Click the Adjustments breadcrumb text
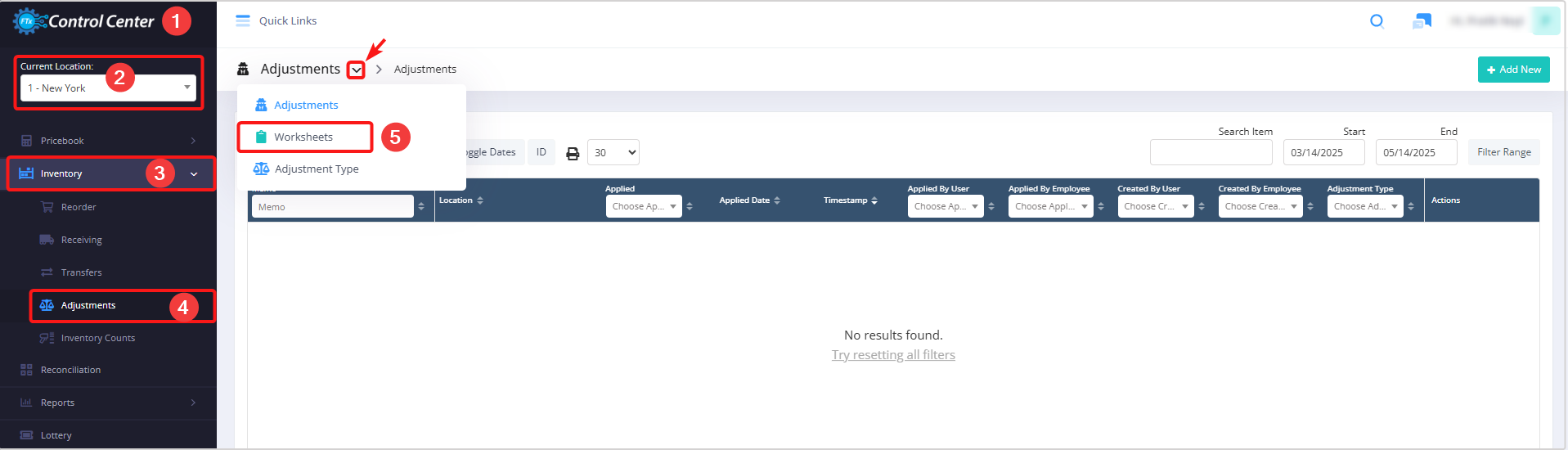 coord(425,70)
